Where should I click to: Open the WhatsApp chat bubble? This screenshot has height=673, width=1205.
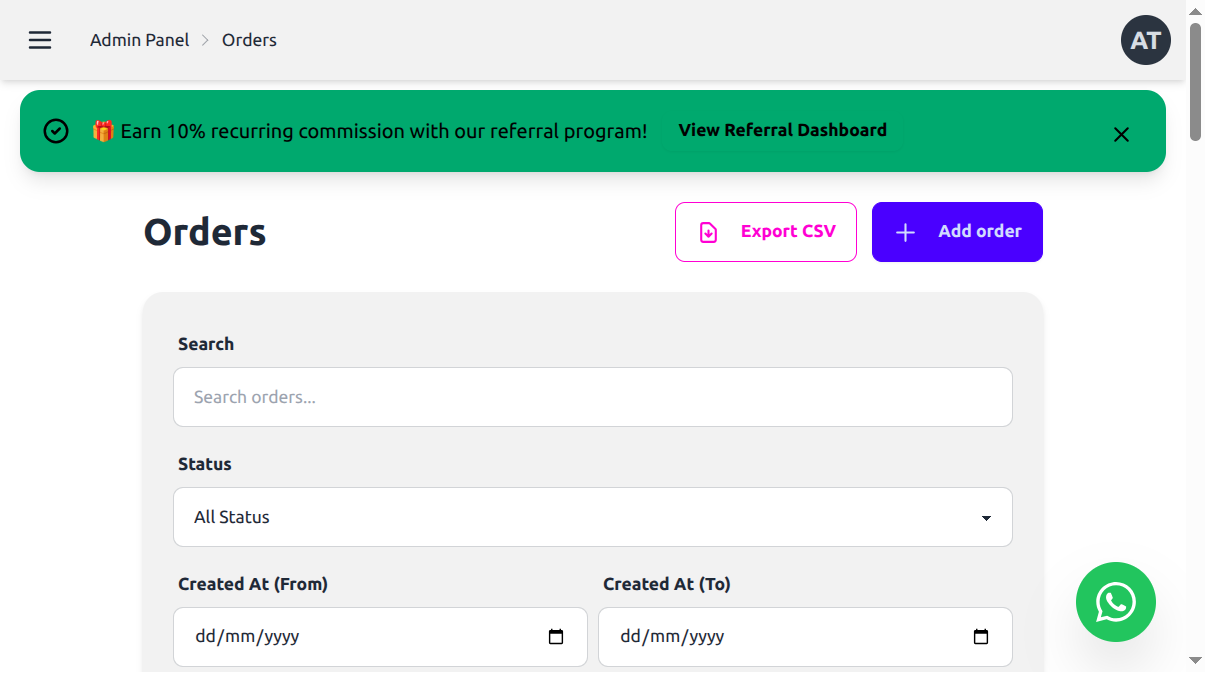click(x=1115, y=602)
